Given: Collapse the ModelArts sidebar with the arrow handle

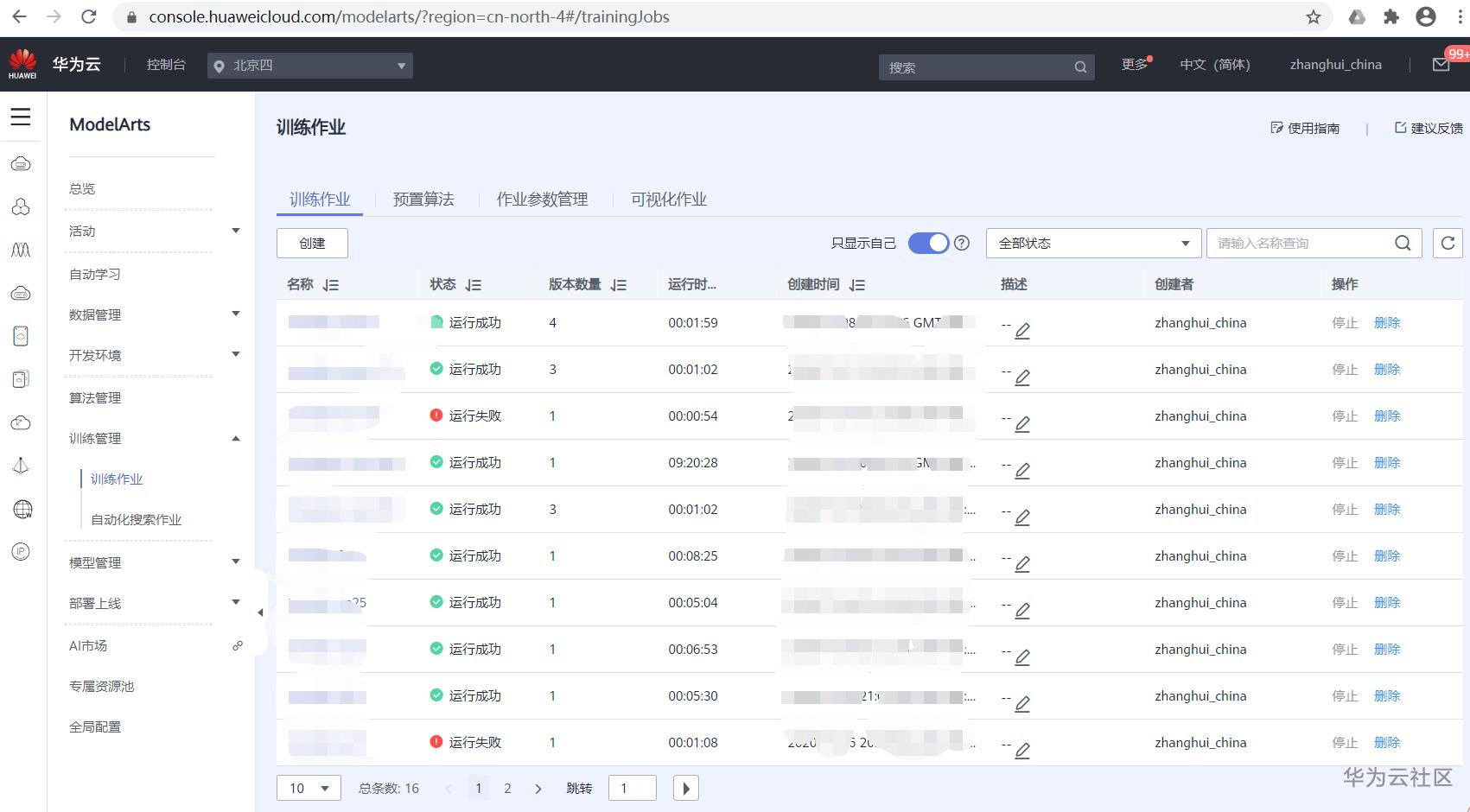Looking at the screenshot, I should click(x=260, y=612).
